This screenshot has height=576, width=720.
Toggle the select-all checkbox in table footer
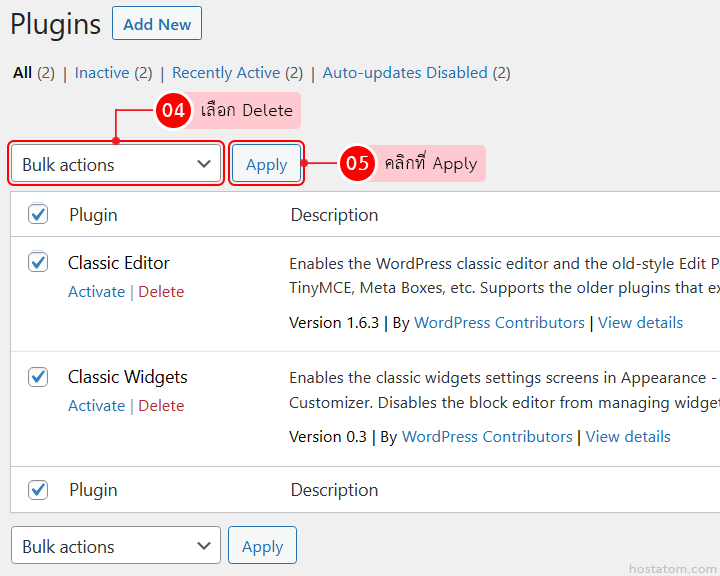[x=38, y=490]
